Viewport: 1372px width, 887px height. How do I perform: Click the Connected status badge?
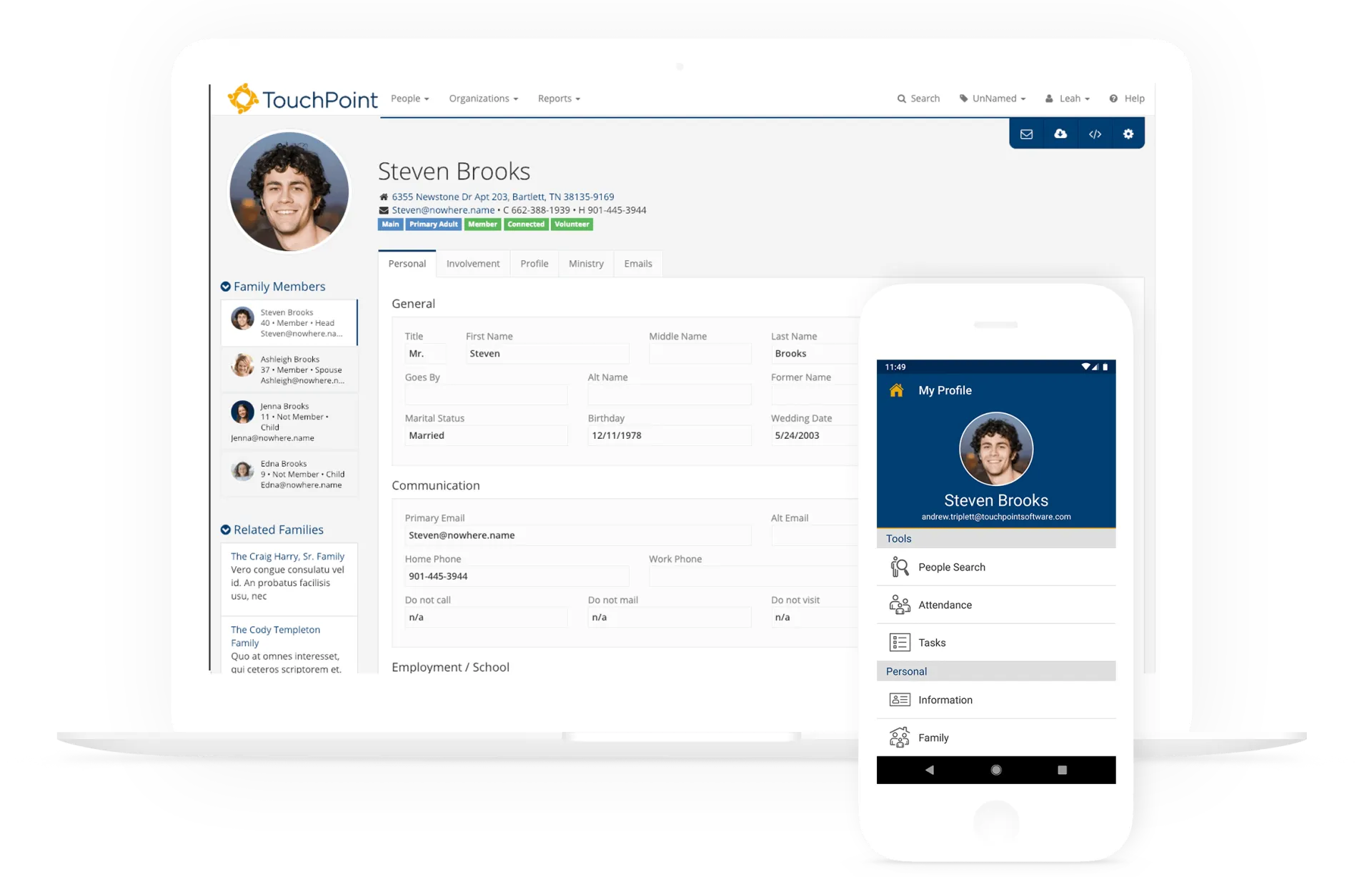click(526, 224)
